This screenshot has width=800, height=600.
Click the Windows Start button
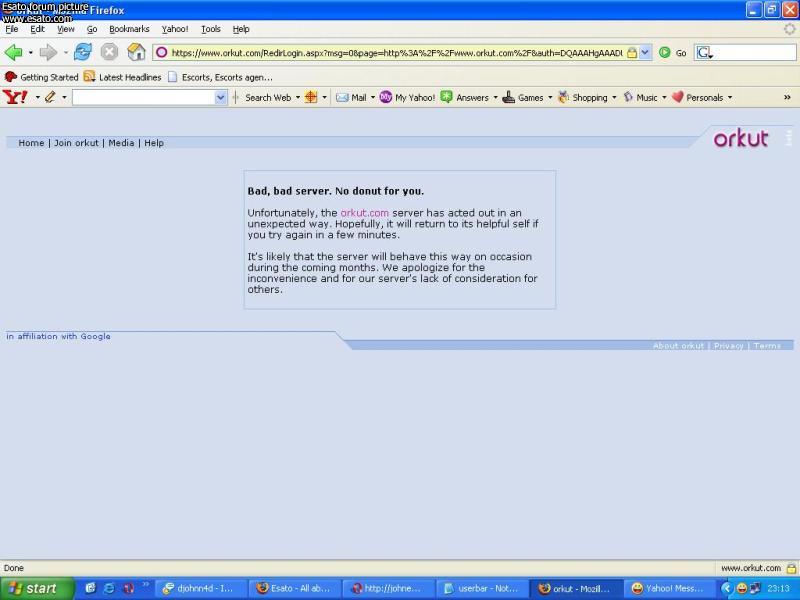pyautogui.click(x=36, y=588)
